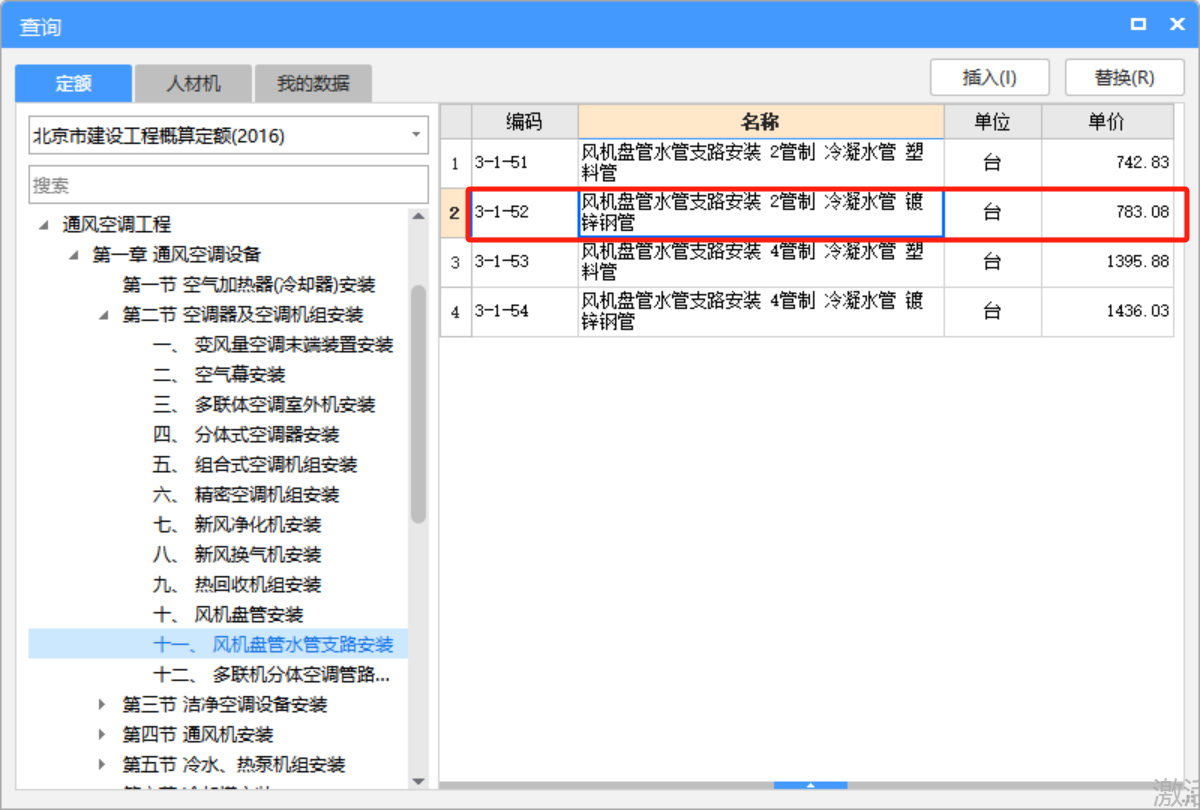Image resolution: width=1200 pixels, height=810 pixels.
Task: Expand 第四节 通风机安装 node
Action: [103, 735]
